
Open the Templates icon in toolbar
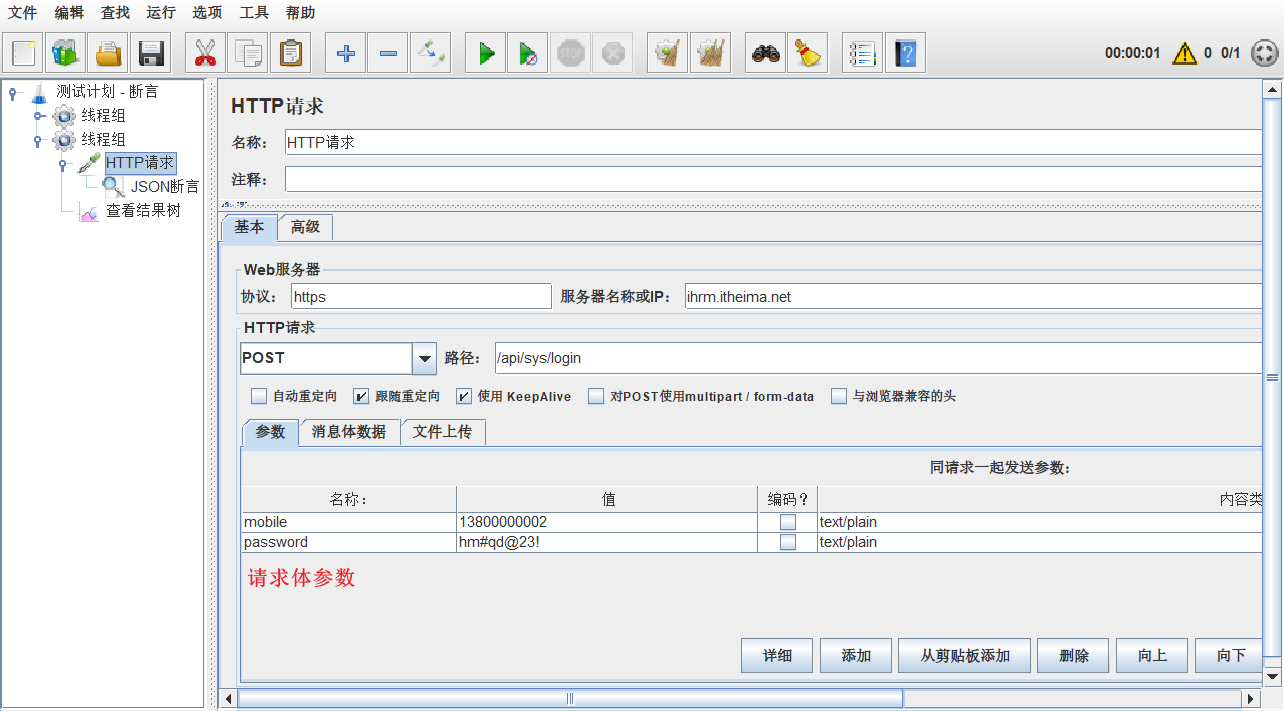[x=66, y=52]
